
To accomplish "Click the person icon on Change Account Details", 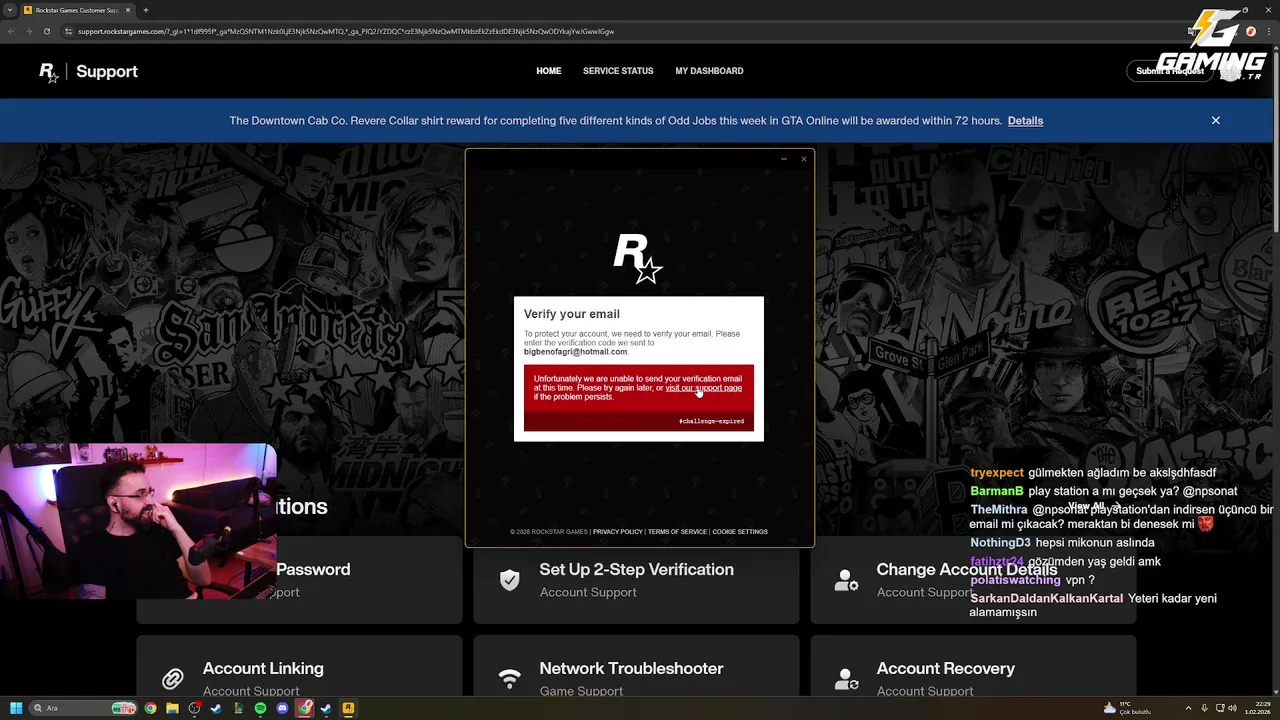I will coord(846,580).
